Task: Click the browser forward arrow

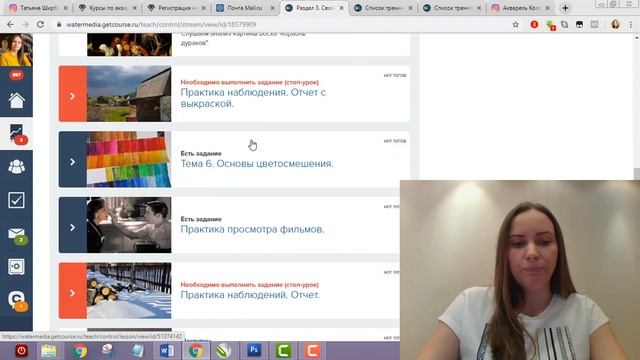Action: (x=25, y=24)
